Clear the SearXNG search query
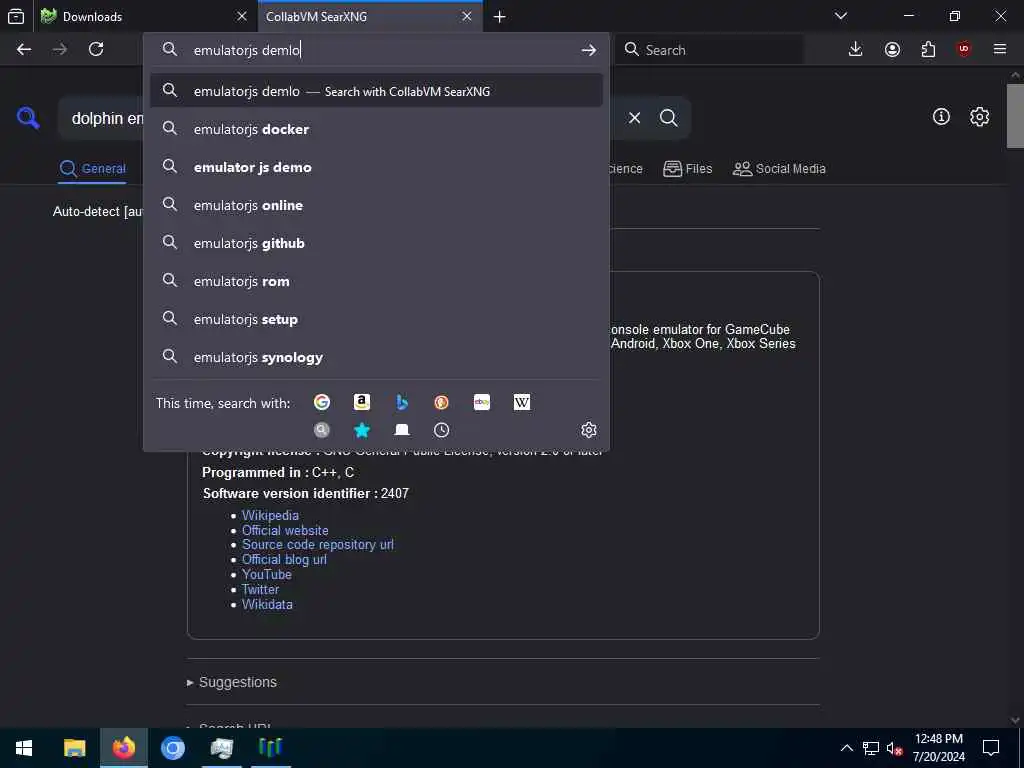The width and height of the screenshot is (1024, 768). (x=634, y=118)
